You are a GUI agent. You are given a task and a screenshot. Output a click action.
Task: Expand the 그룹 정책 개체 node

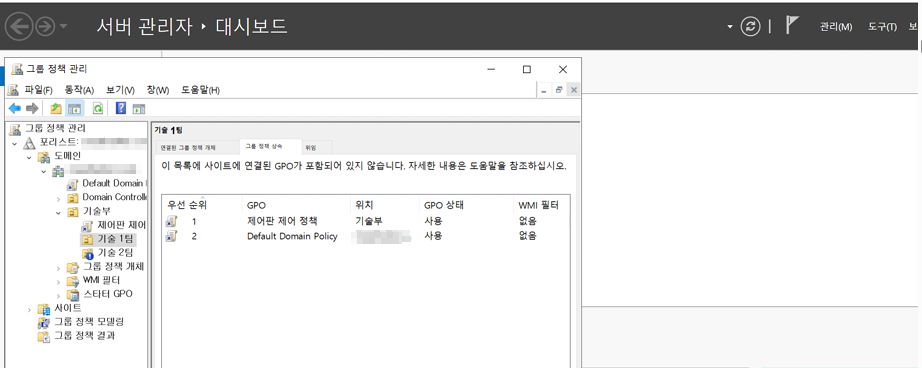58,267
